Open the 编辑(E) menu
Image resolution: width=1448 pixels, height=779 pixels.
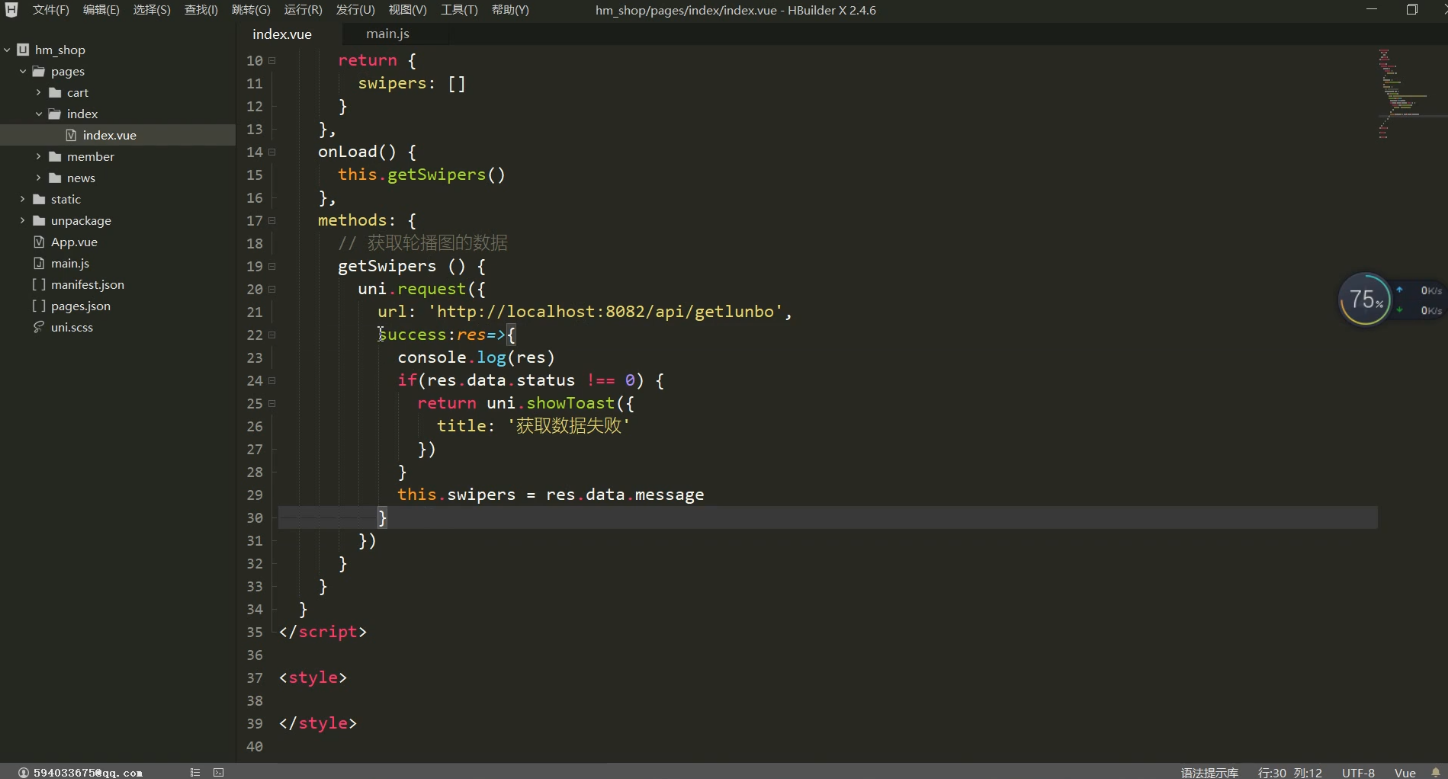point(101,10)
